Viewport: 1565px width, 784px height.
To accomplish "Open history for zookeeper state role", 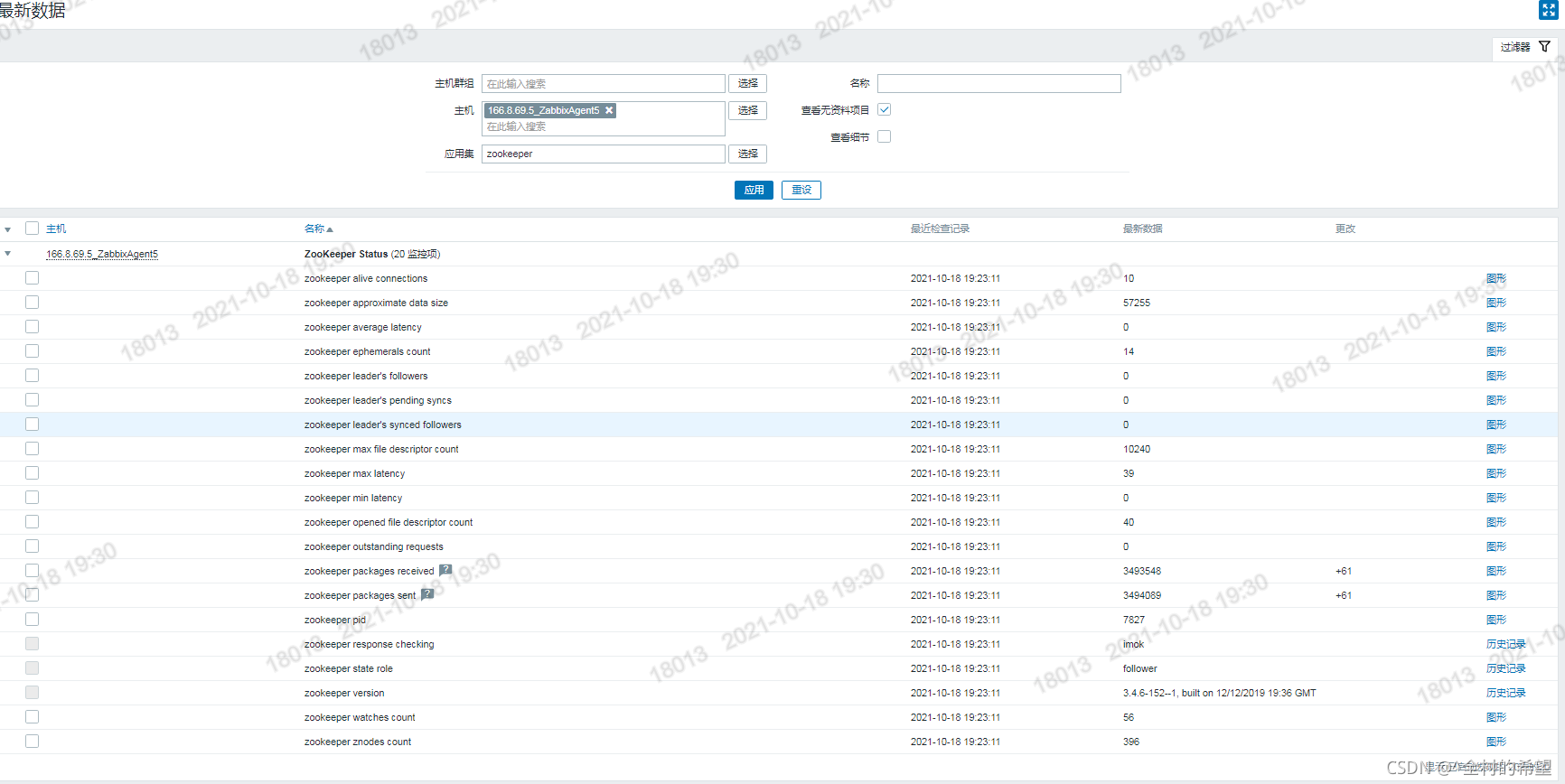I will 1506,668.
